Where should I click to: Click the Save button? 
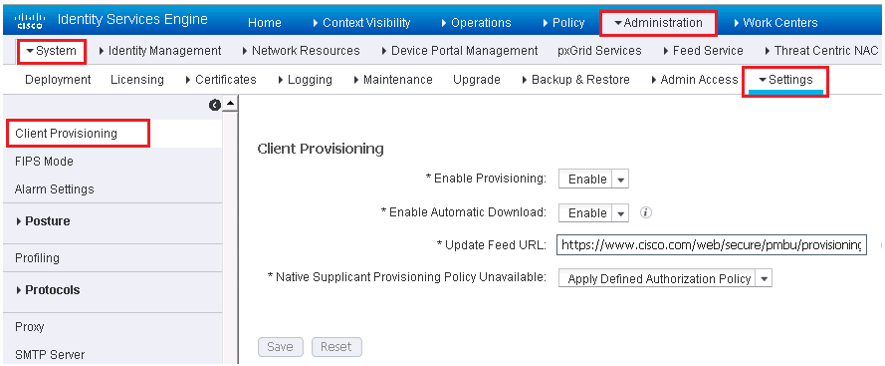[281, 347]
